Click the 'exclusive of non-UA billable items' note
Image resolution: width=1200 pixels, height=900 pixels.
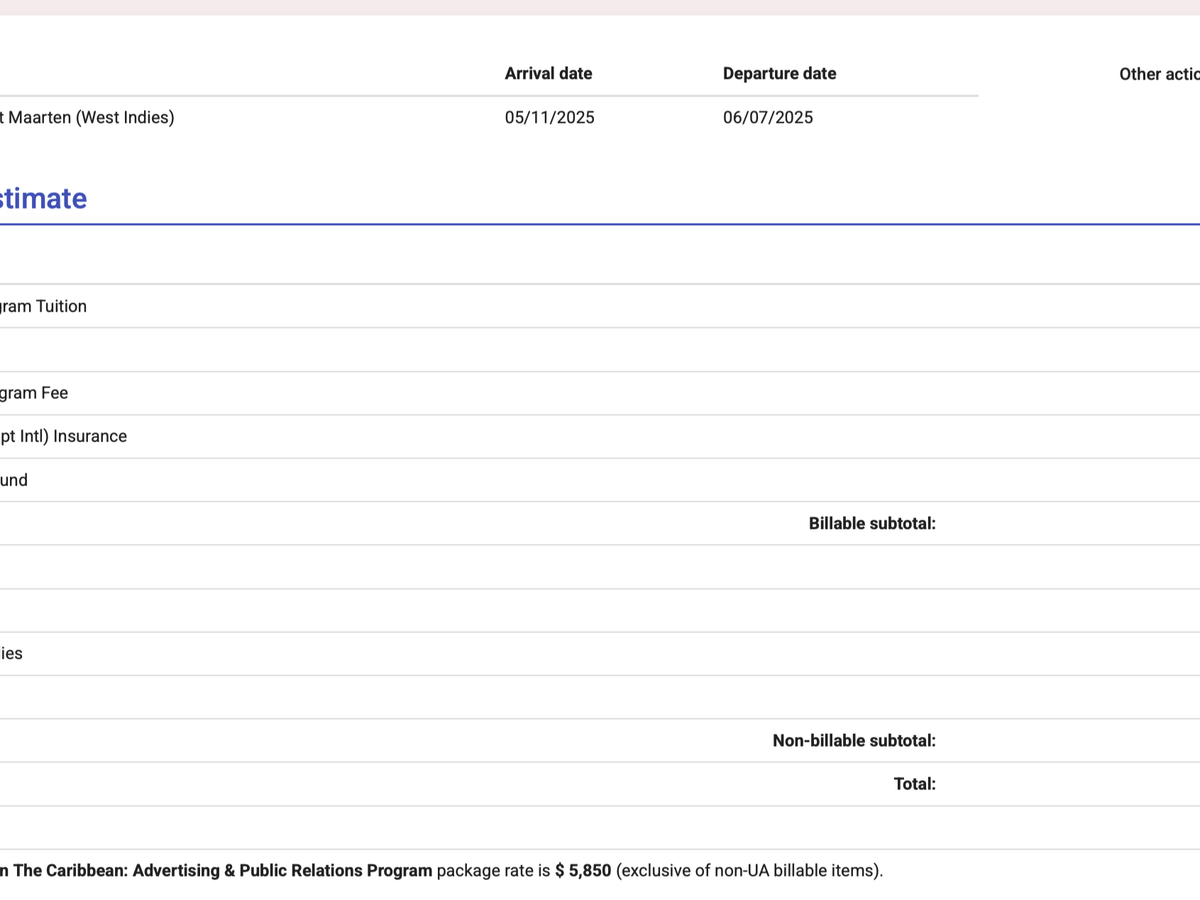pos(749,871)
